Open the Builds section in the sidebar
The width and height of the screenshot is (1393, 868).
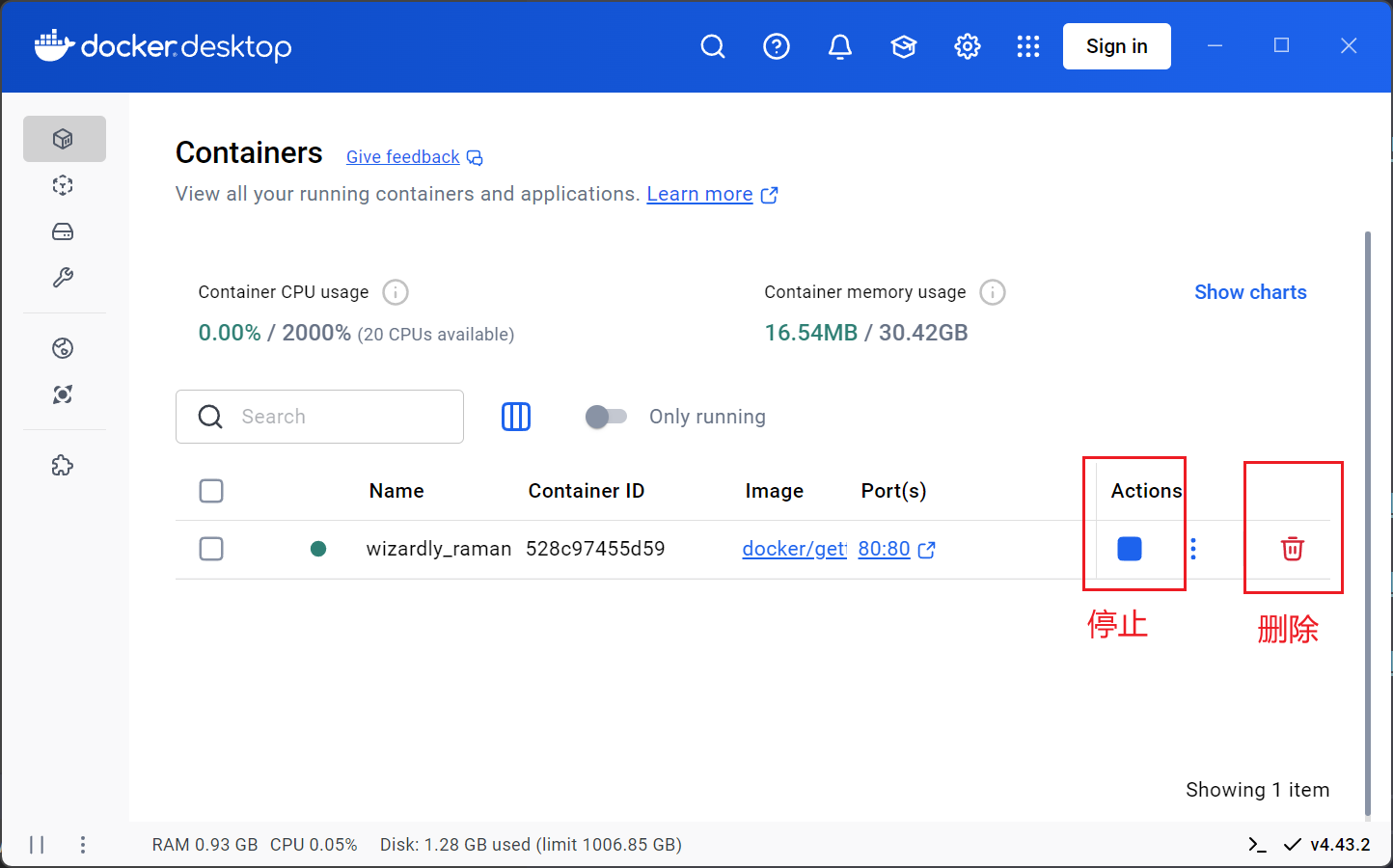64,278
